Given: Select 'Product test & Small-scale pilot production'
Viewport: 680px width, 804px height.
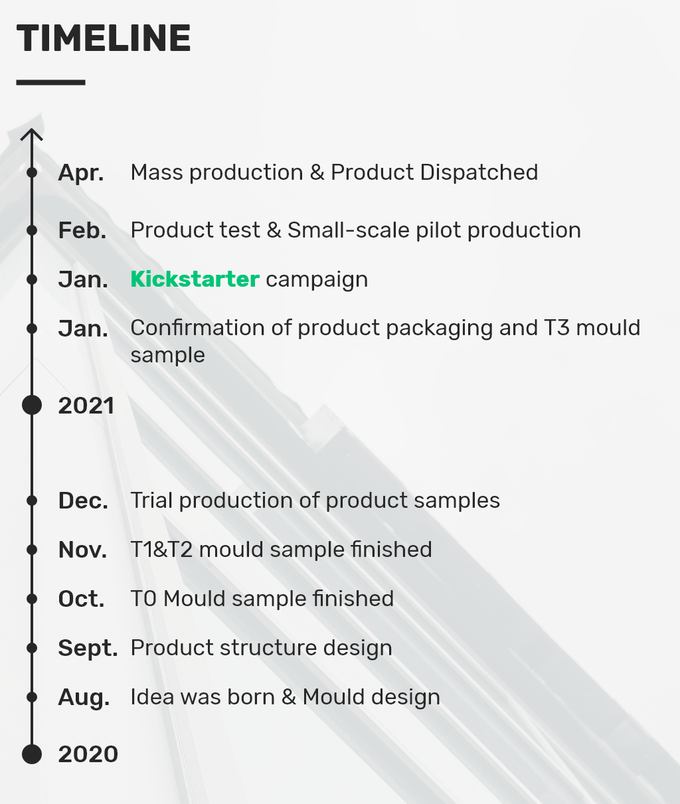Looking at the screenshot, I should pos(355,230).
